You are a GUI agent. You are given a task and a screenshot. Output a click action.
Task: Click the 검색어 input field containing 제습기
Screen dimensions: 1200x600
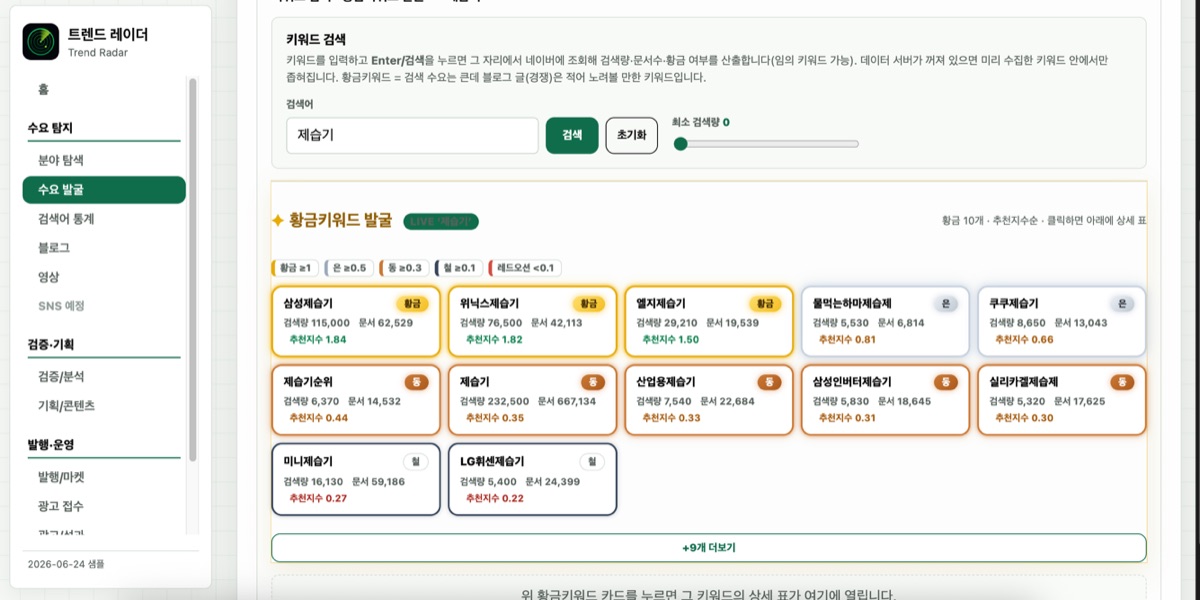pyautogui.click(x=412, y=135)
